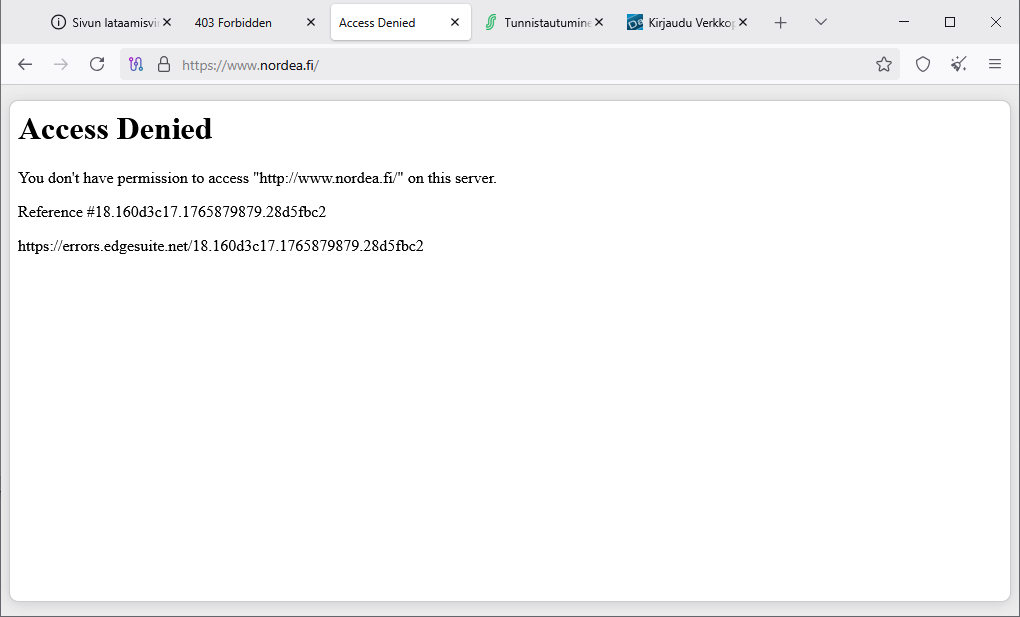
Task: Close the Access Denied tab
Action: click(x=455, y=22)
